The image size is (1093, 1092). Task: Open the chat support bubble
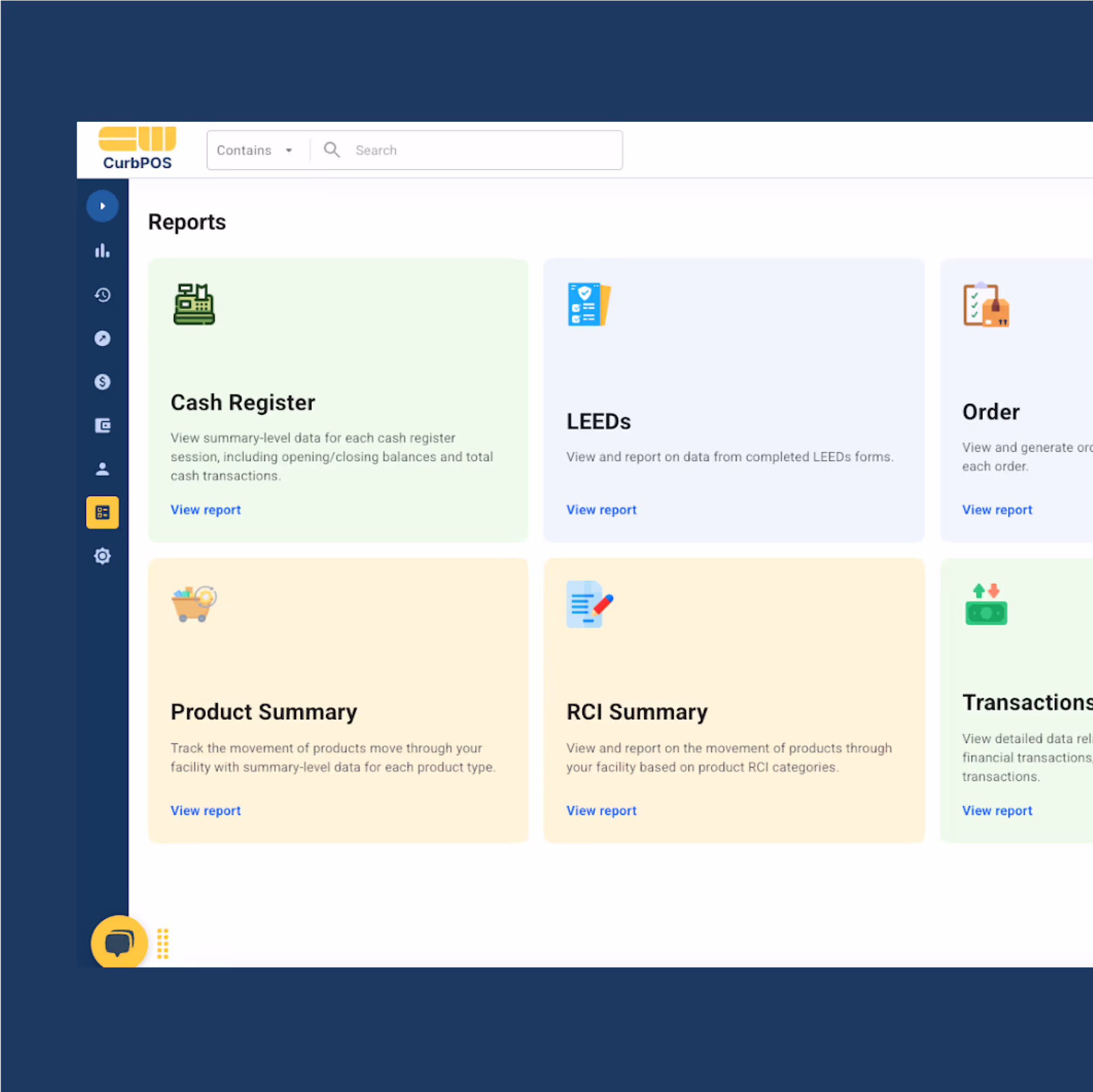[x=119, y=943]
